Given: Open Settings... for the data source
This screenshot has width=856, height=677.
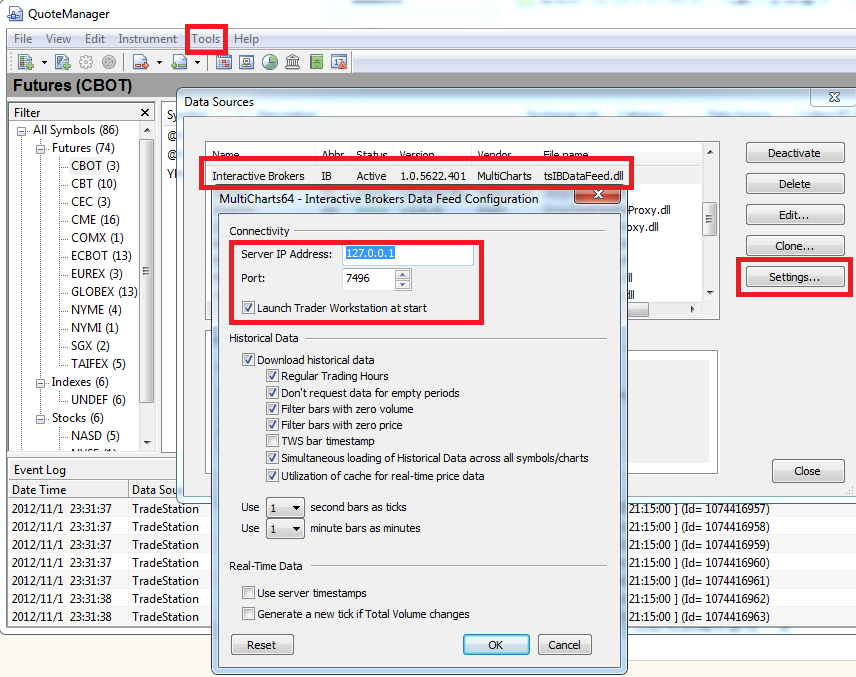Looking at the screenshot, I should click(x=794, y=277).
